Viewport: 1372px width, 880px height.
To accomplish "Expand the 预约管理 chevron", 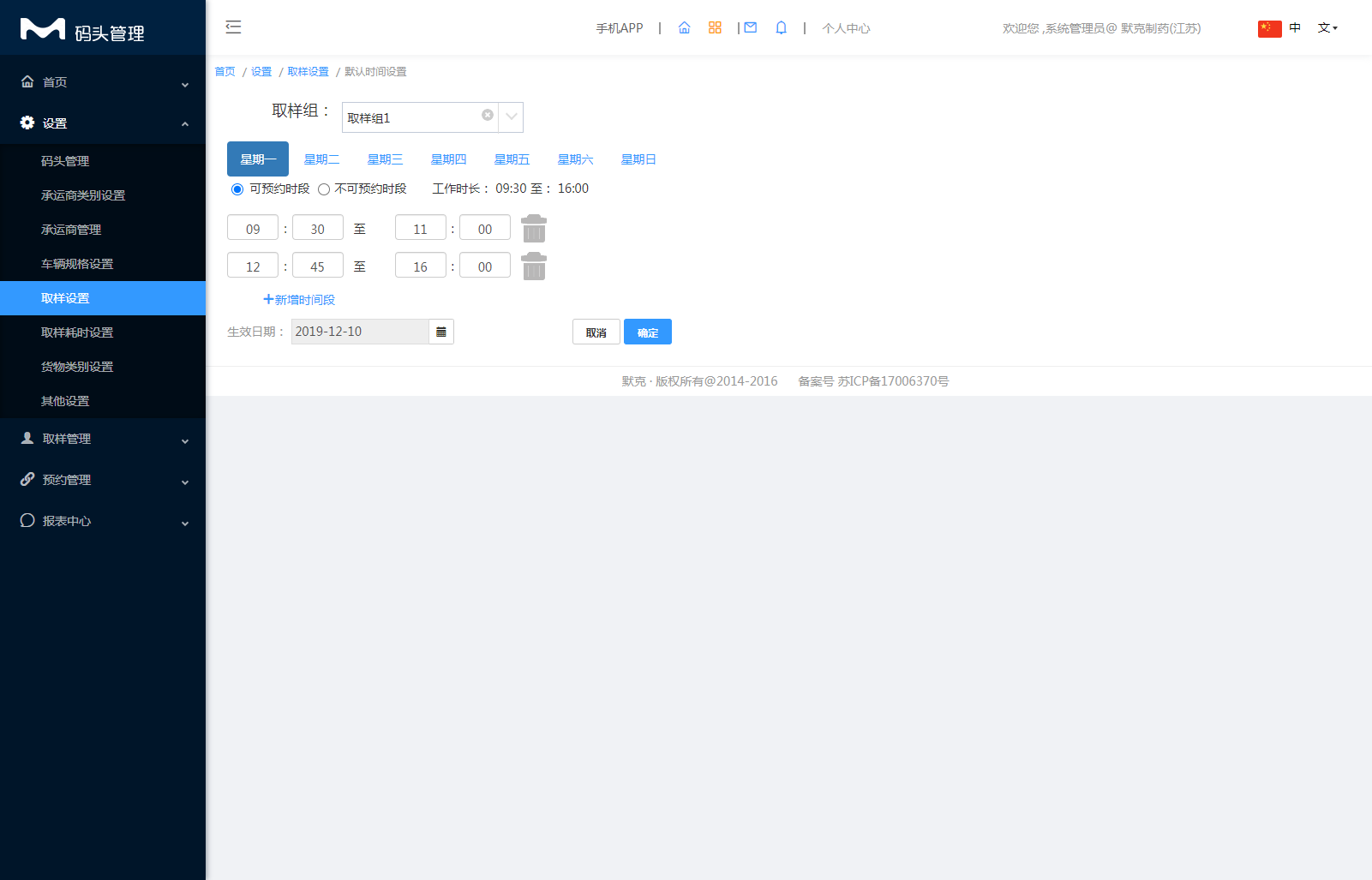I will (185, 482).
